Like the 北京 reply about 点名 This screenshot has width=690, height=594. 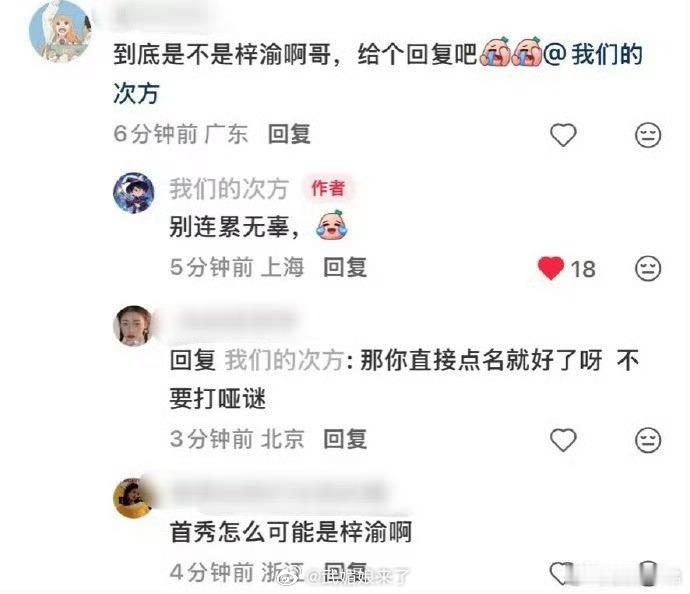coord(563,440)
